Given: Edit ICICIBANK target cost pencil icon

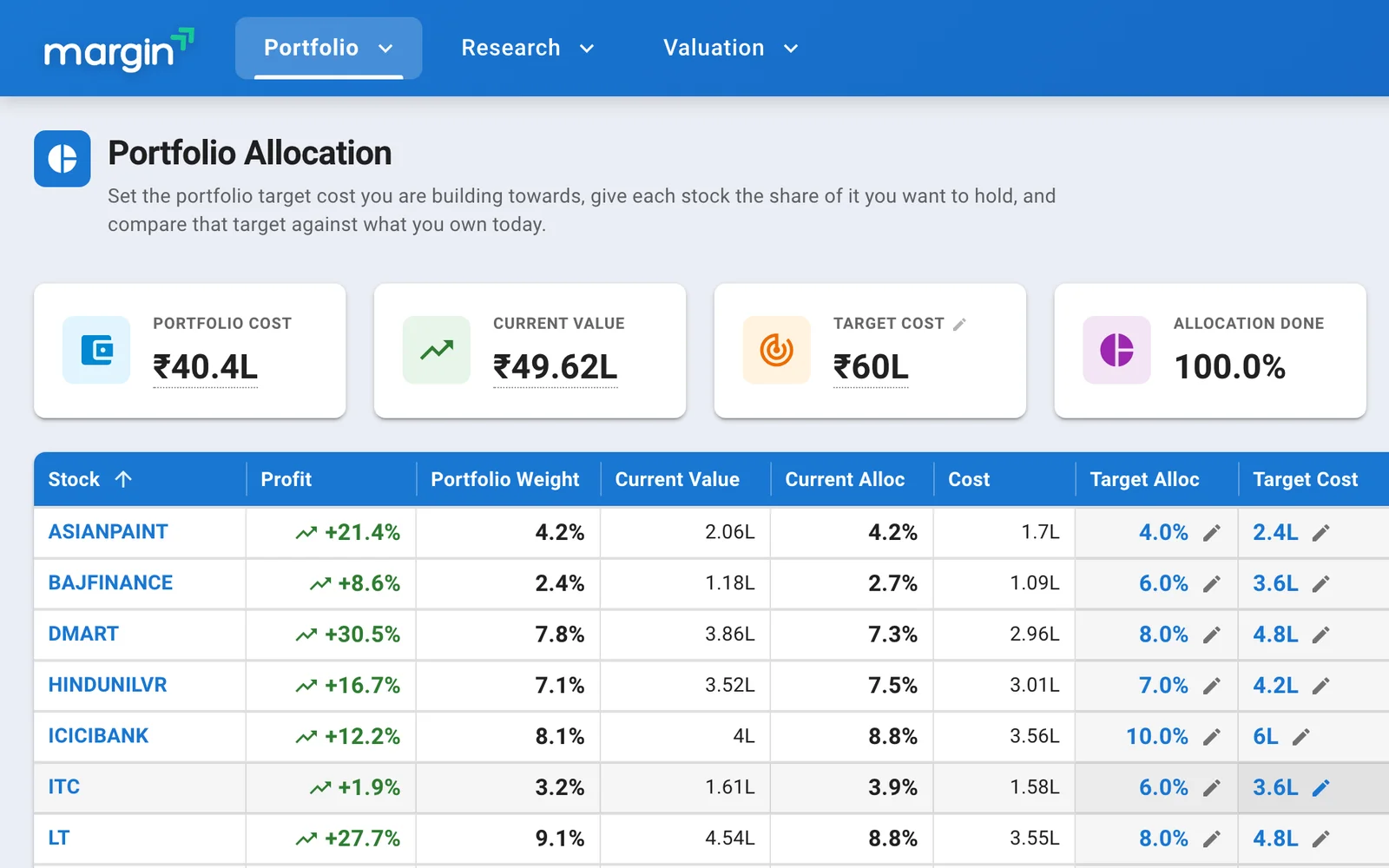Looking at the screenshot, I should click(1300, 737).
